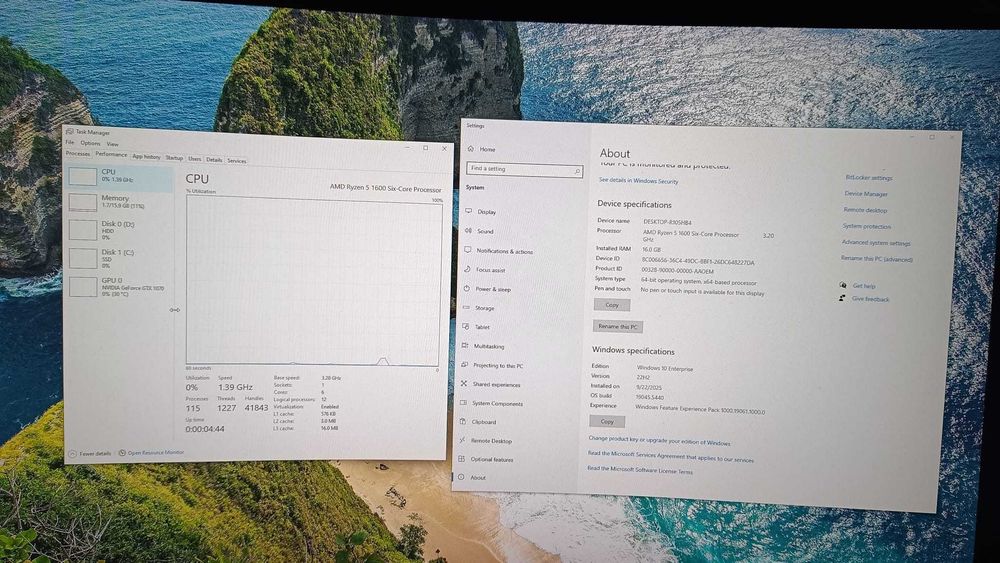Screen dimensions: 1000x563
Task: Open Sound settings icon
Action: [x=468, y=230]
